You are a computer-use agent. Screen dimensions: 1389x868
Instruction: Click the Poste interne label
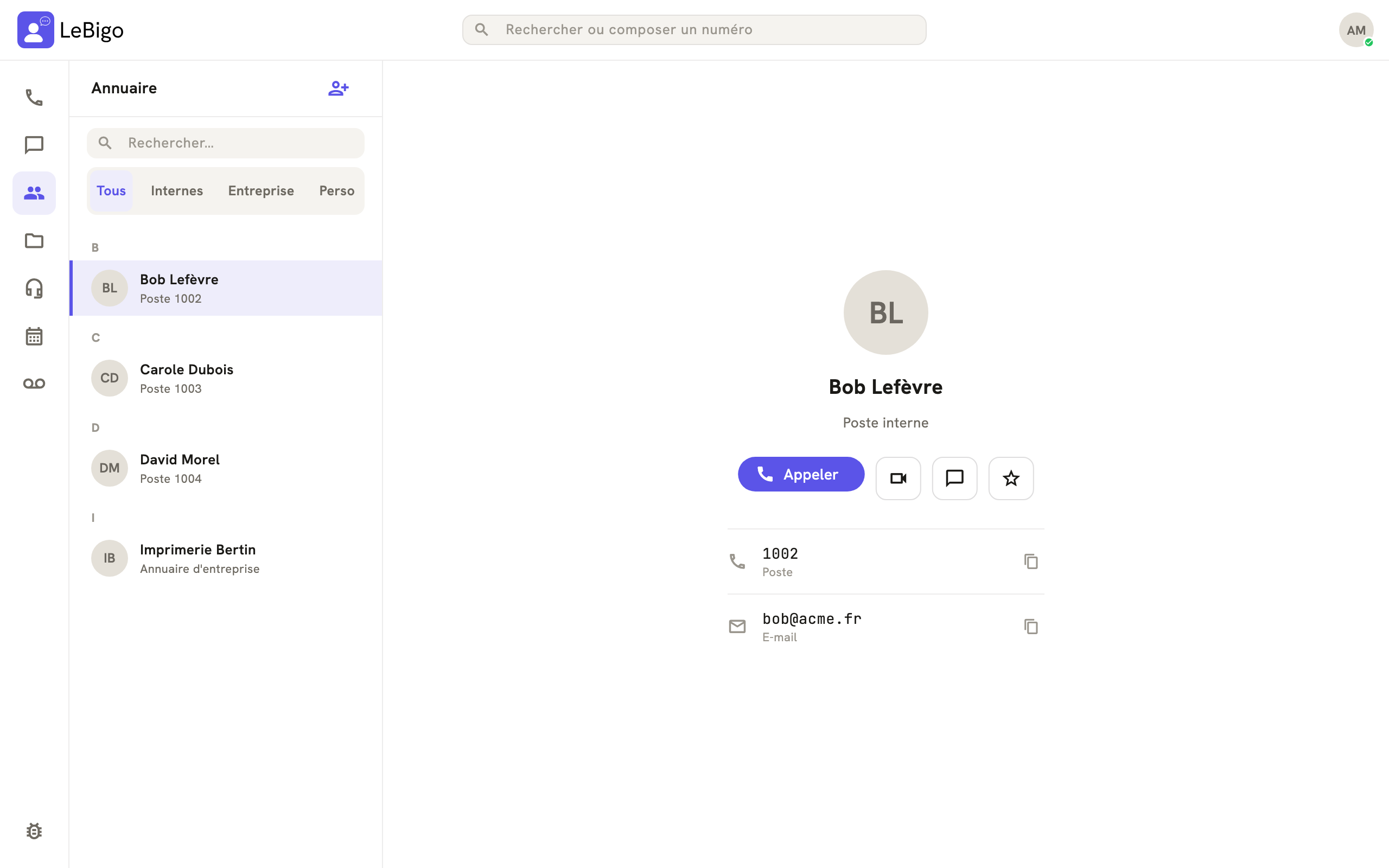click(x=885, y=423)
